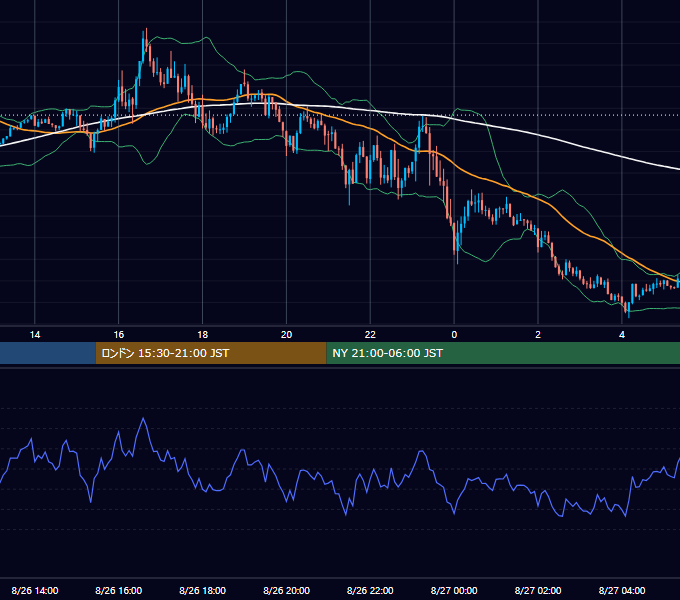Click the 8/26 14:00 date label
Screen dimensions: 680x600
35,590
